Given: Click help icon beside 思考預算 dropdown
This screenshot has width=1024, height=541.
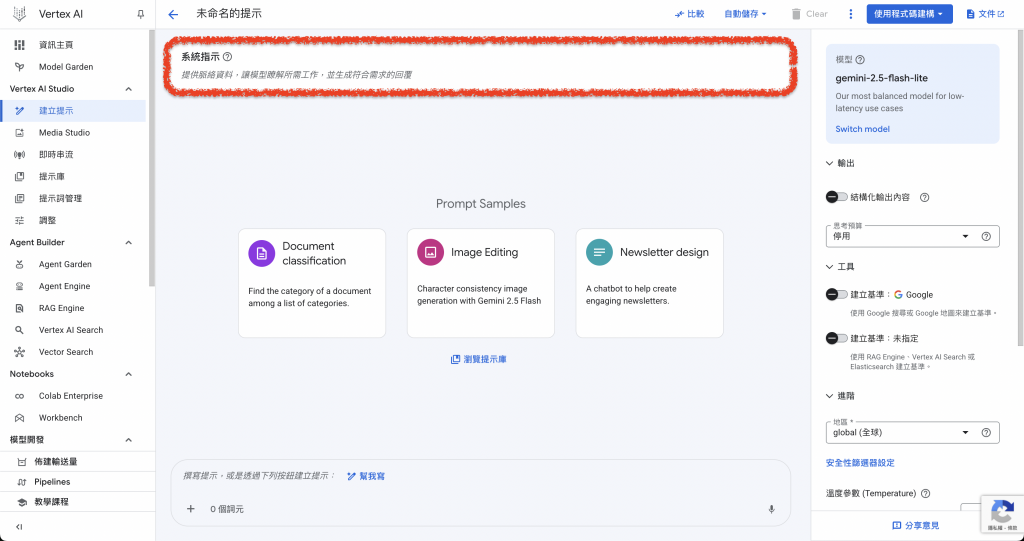Looking at the screenshot, I should point(986,237).
